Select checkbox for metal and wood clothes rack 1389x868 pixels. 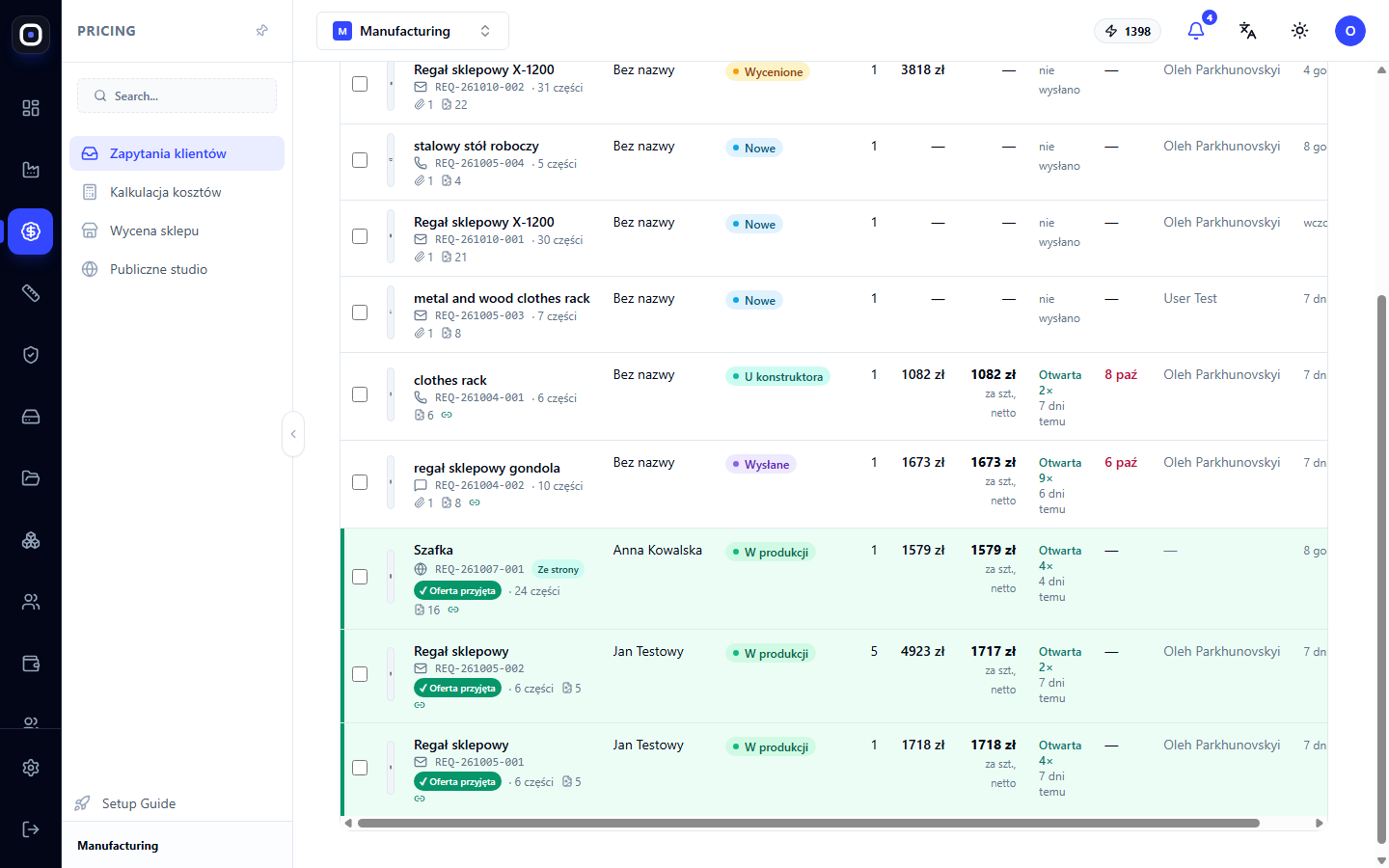tap(360, 312)
